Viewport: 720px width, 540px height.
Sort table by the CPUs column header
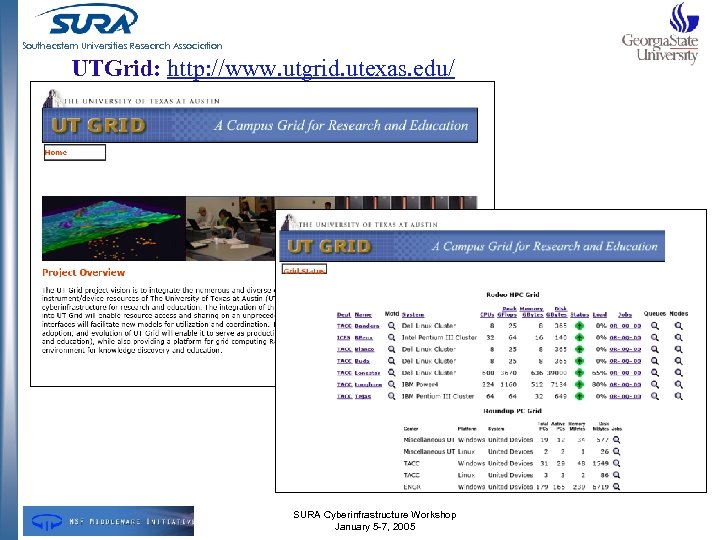tap(487, 315)
